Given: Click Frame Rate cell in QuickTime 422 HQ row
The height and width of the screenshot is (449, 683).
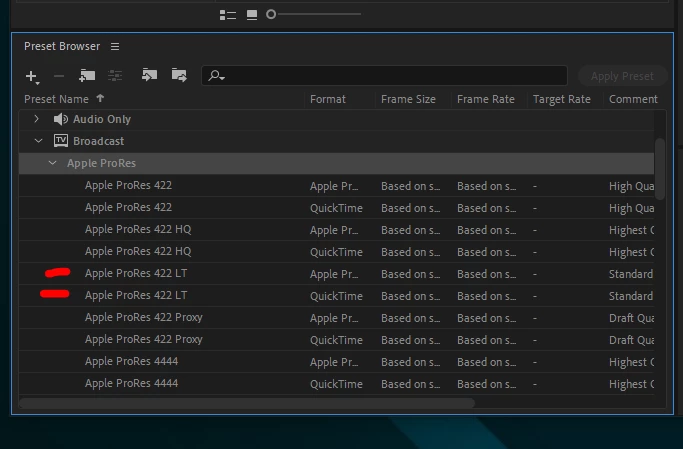Looking at the screenshot, I should click(x=486, y=252).
